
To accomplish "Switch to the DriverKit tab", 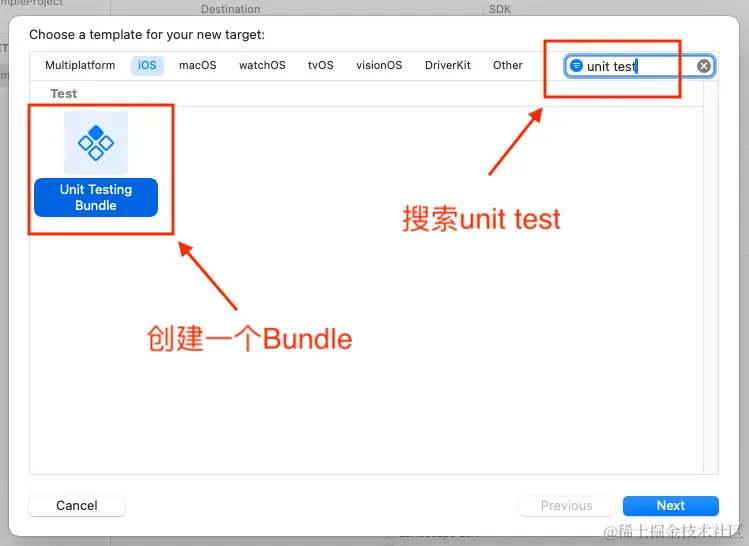I will (x=448, y=65).
